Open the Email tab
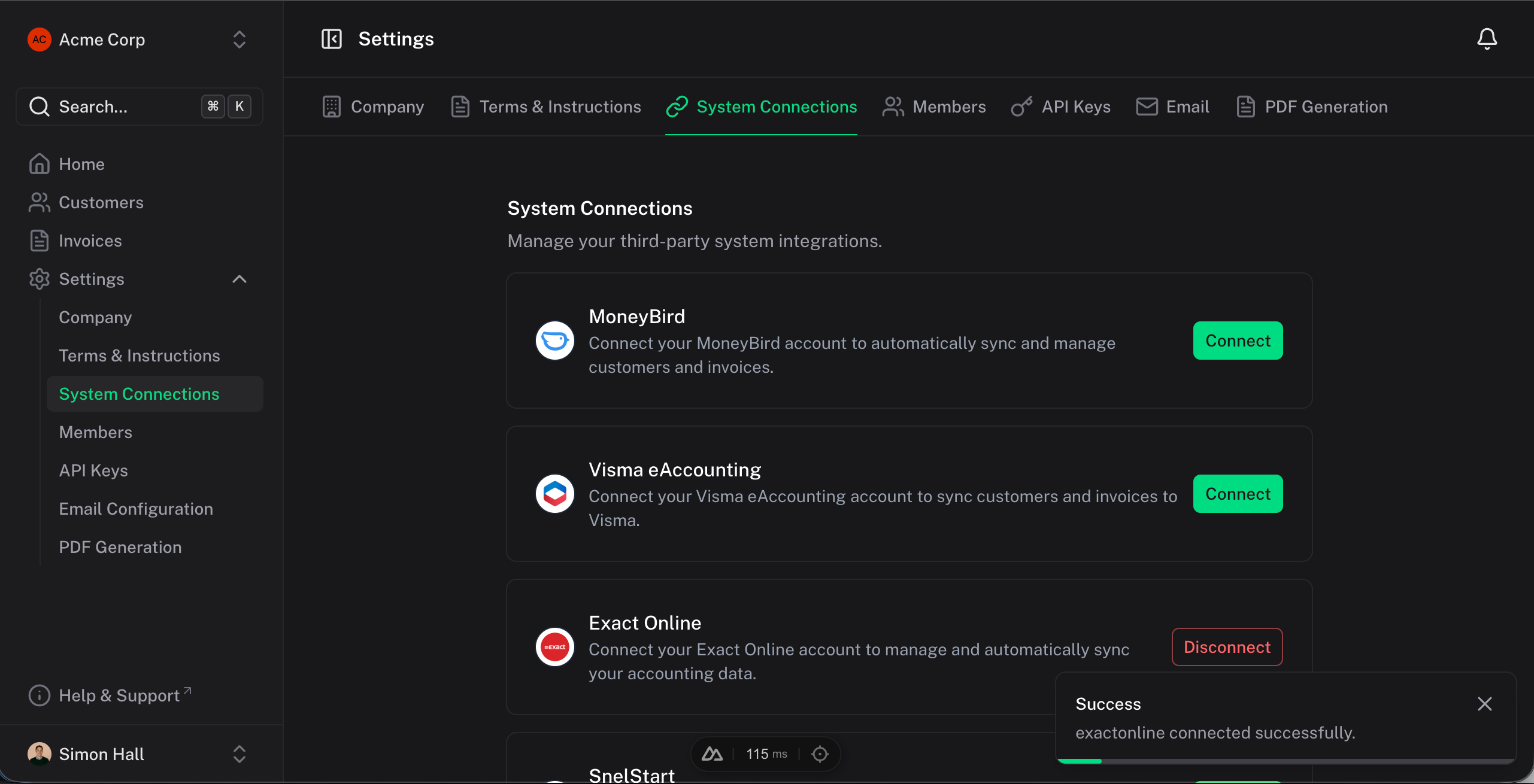The height and width of the screenshot is (784, 1534). click(1173, 107)
